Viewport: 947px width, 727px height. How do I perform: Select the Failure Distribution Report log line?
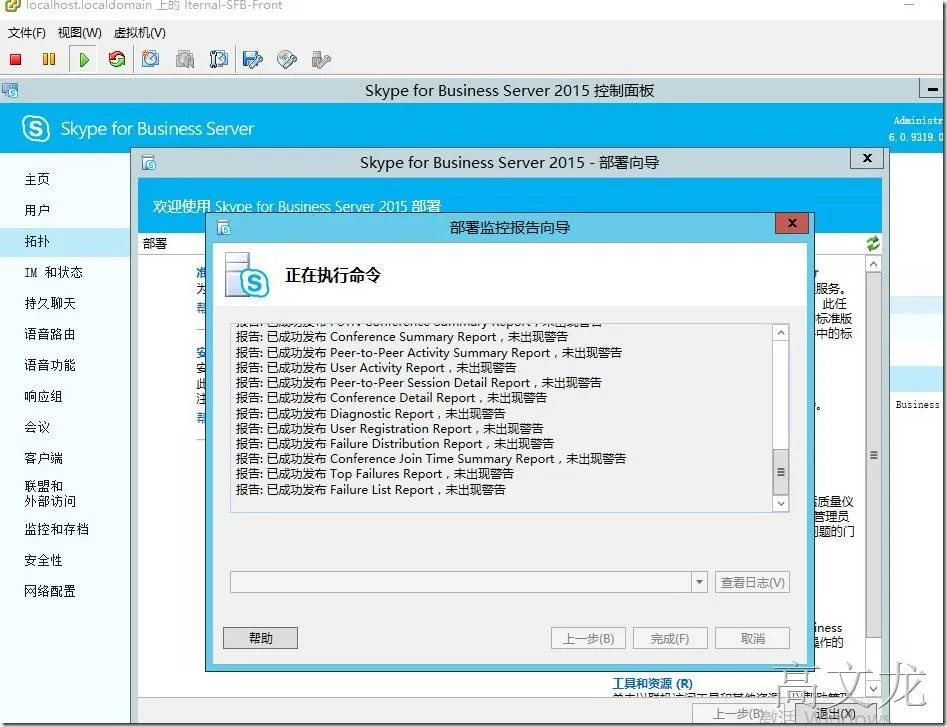pos(394,444)
